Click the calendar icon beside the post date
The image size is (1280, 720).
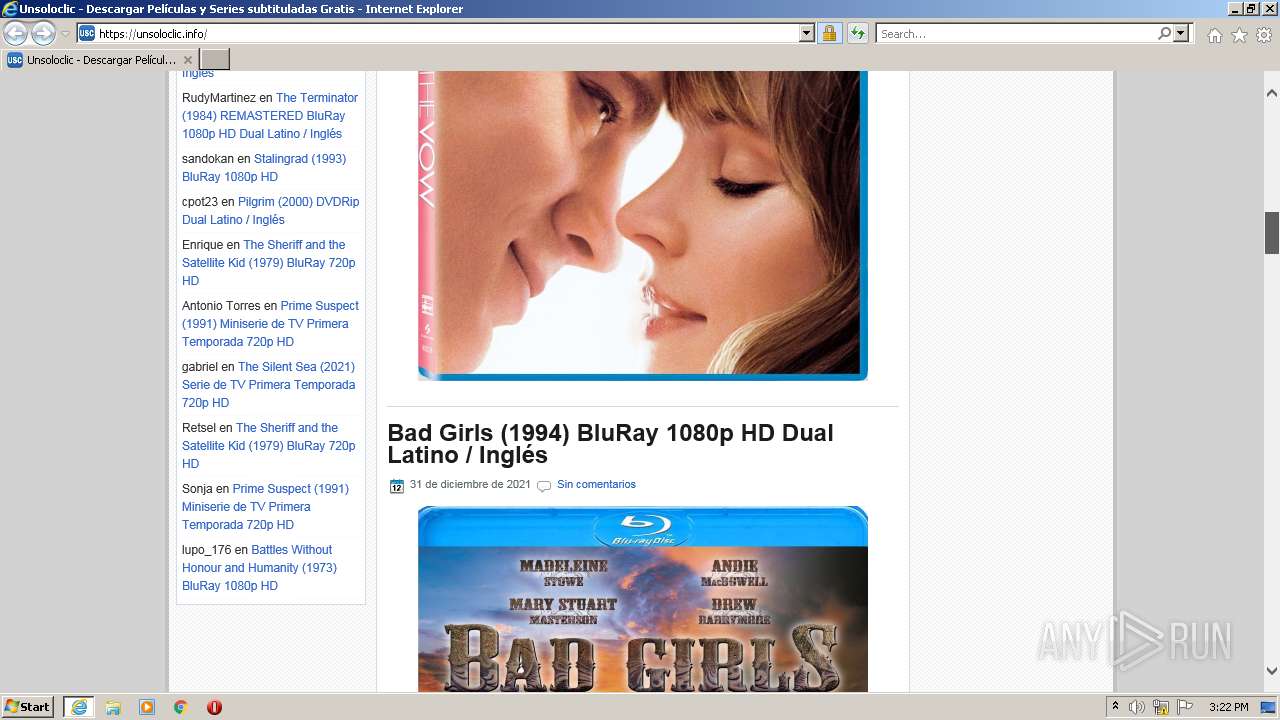tap(397, 486)
